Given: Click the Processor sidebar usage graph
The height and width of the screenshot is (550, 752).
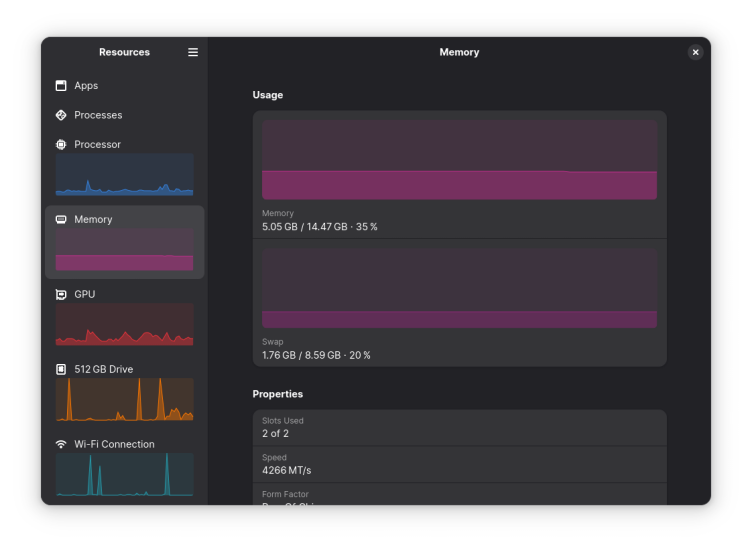Looking at the screenshot, I should pyautogui.click(x=125, y=175).
